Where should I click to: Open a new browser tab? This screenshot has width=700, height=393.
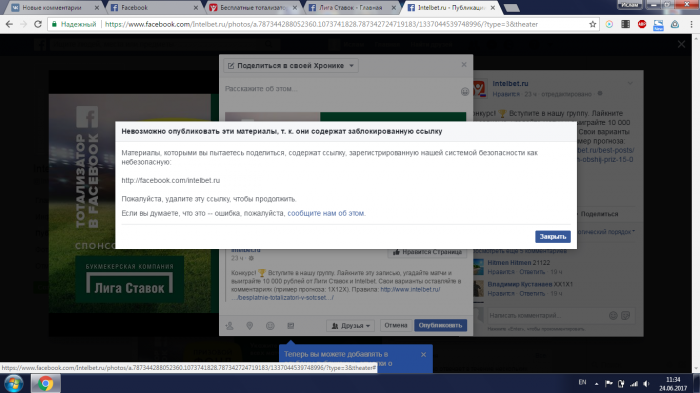coord(512,8)
